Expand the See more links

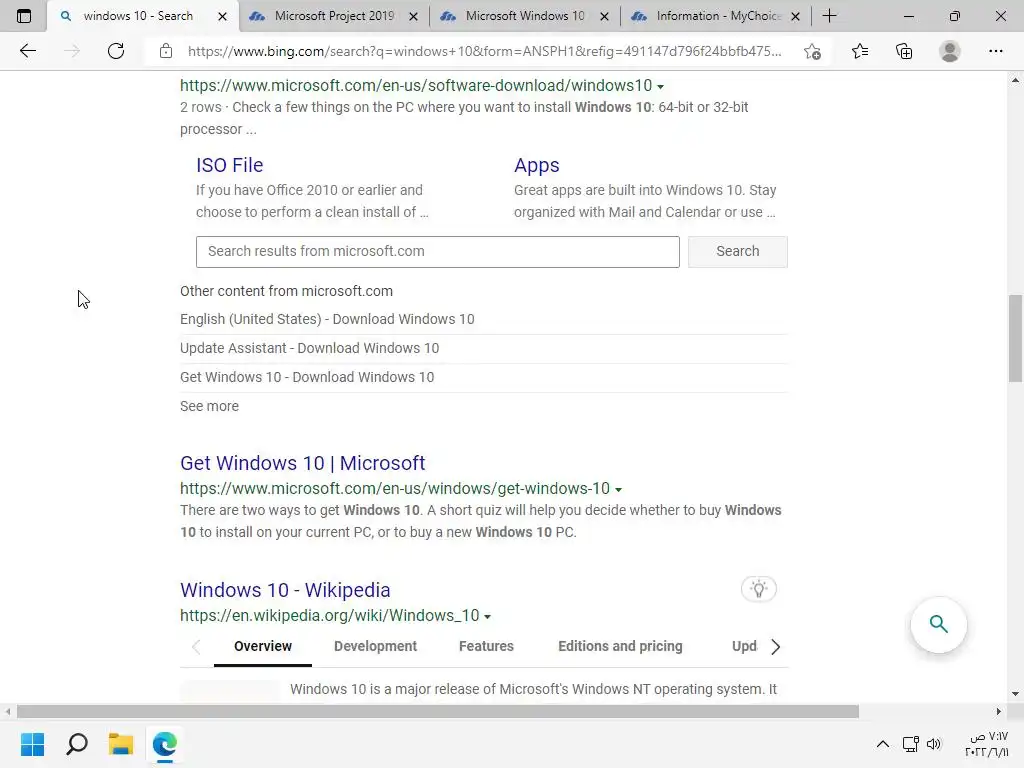click(210, 406)
